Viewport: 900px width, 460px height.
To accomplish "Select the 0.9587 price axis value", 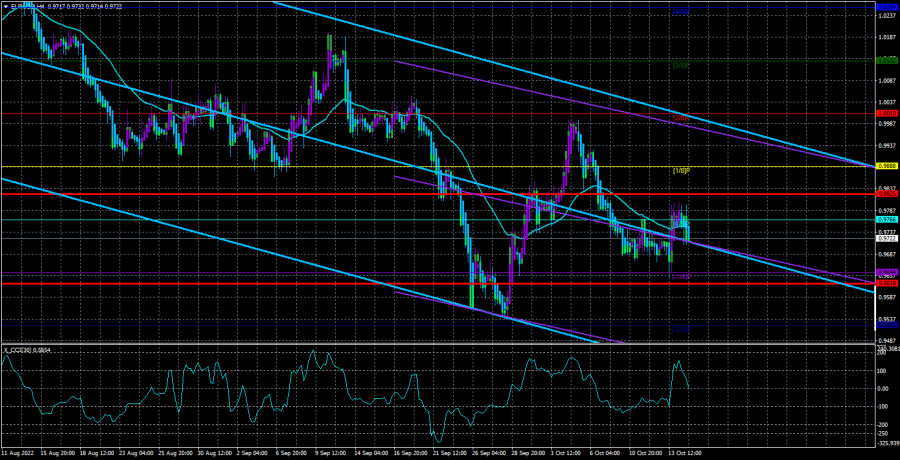I will point(886,297).
